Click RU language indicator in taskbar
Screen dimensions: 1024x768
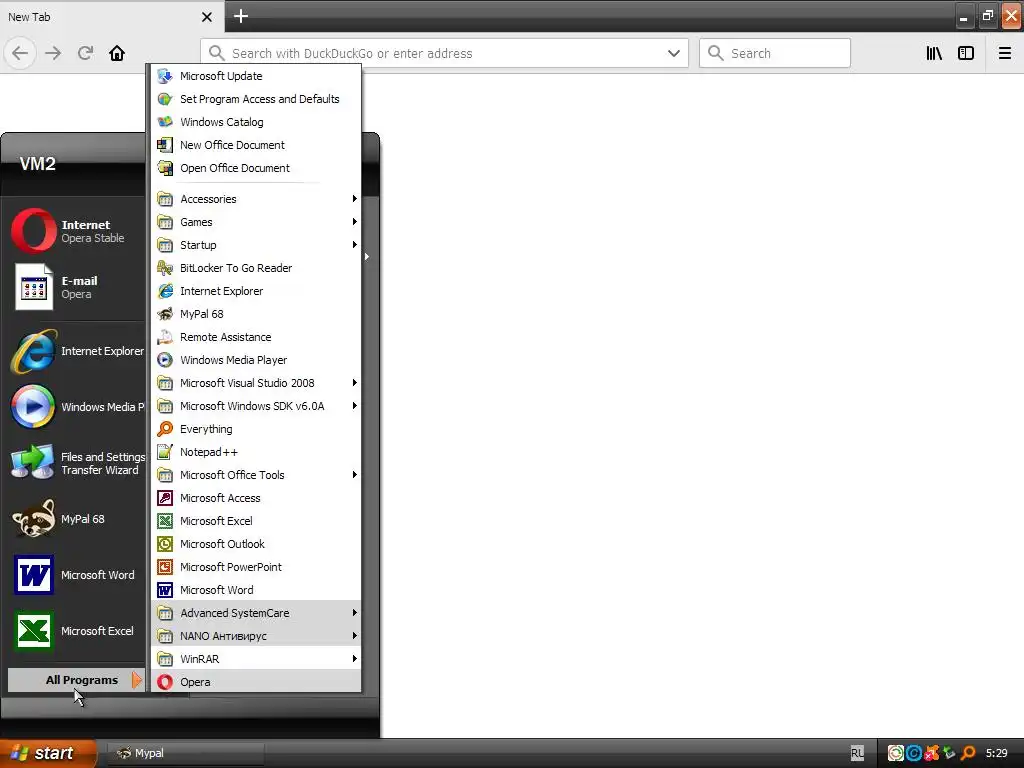(x=857, y=753)
